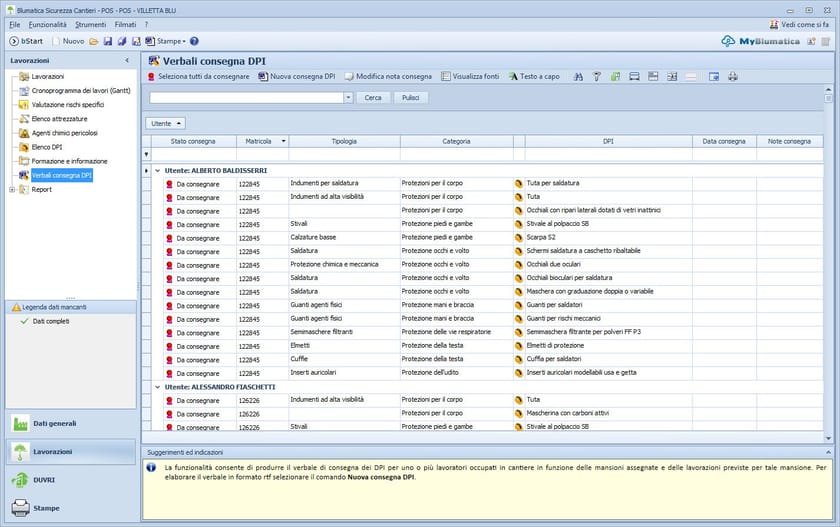Open file with the folder icon
The width and height of the screenshot is (840, 527).
click(94, 41)
